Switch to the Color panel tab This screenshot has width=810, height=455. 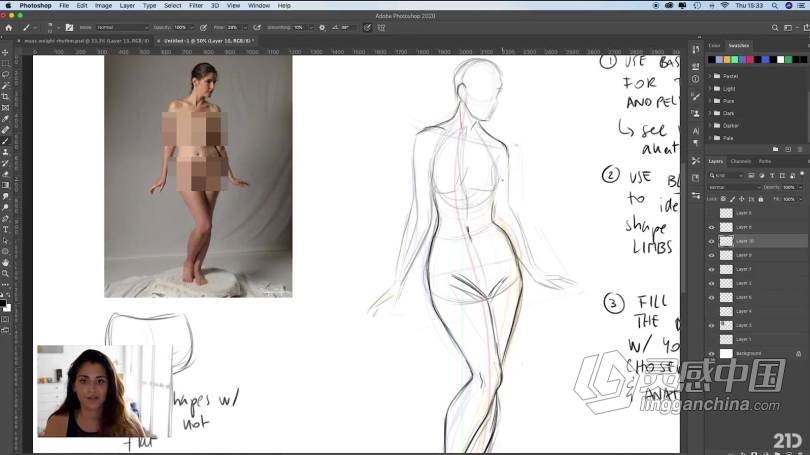pyautogui.click(x=714, y=45)
